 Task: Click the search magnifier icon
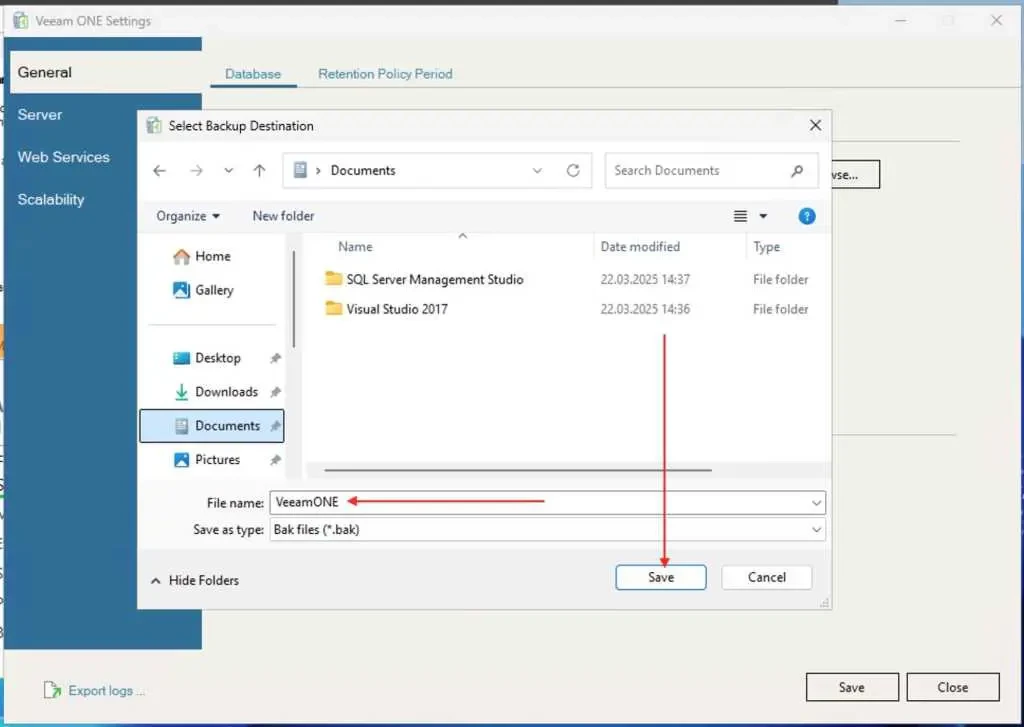click(797, 171)
